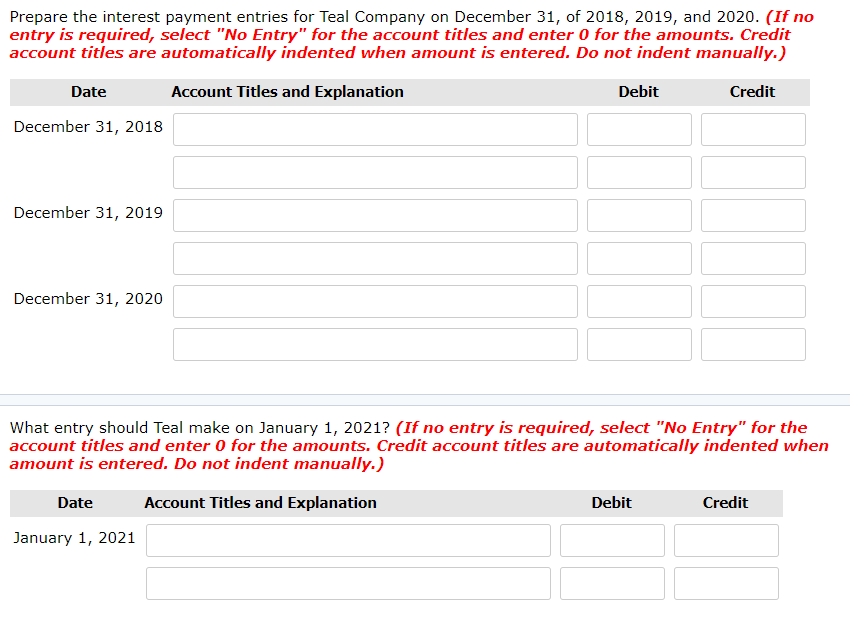The width and height of the screenshot is (850, 620).
Task: Click the Credit field on the second 2018 row
Action: click(x=753, y=171)
